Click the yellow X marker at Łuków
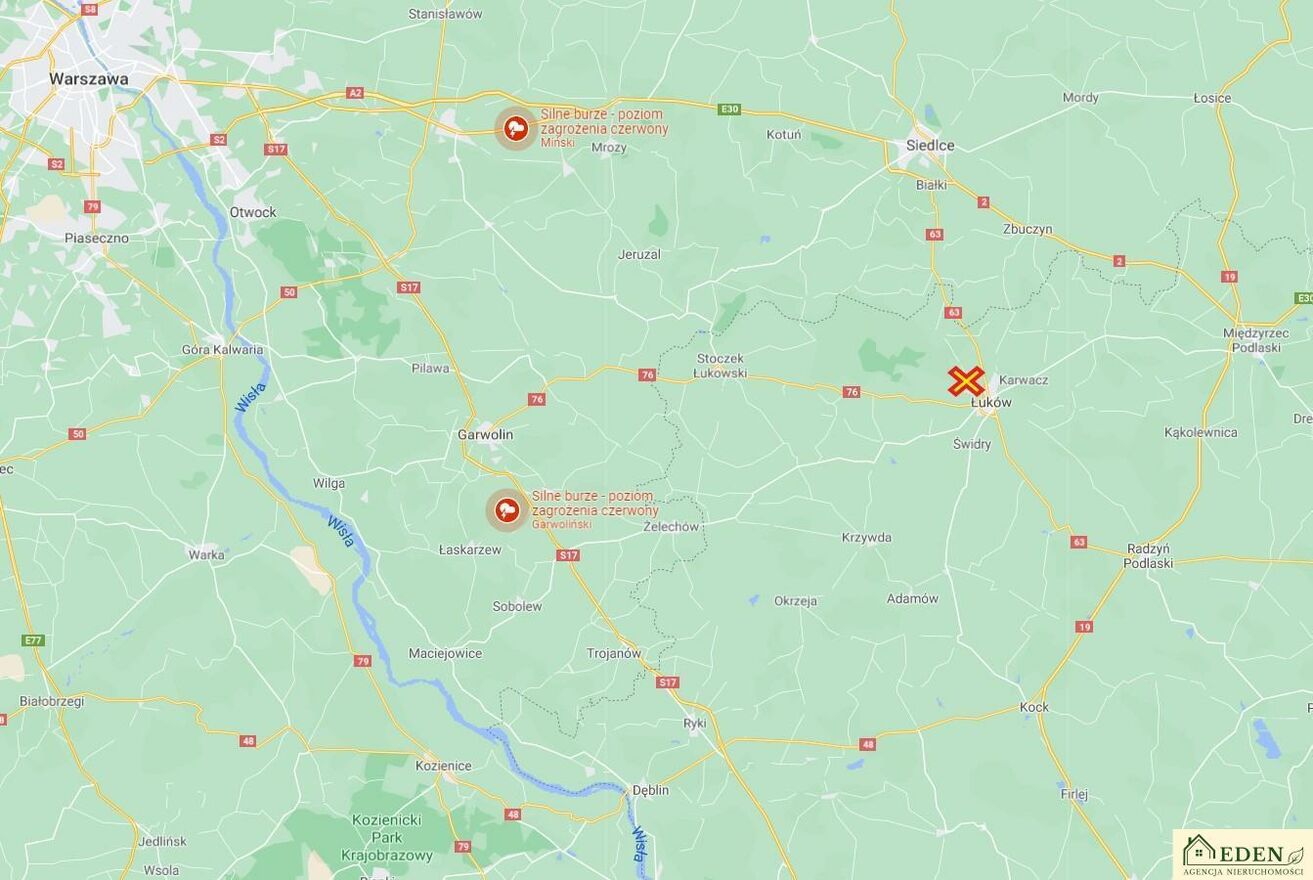This screenshot has width=1313, height=880. (x=966, y=381)
